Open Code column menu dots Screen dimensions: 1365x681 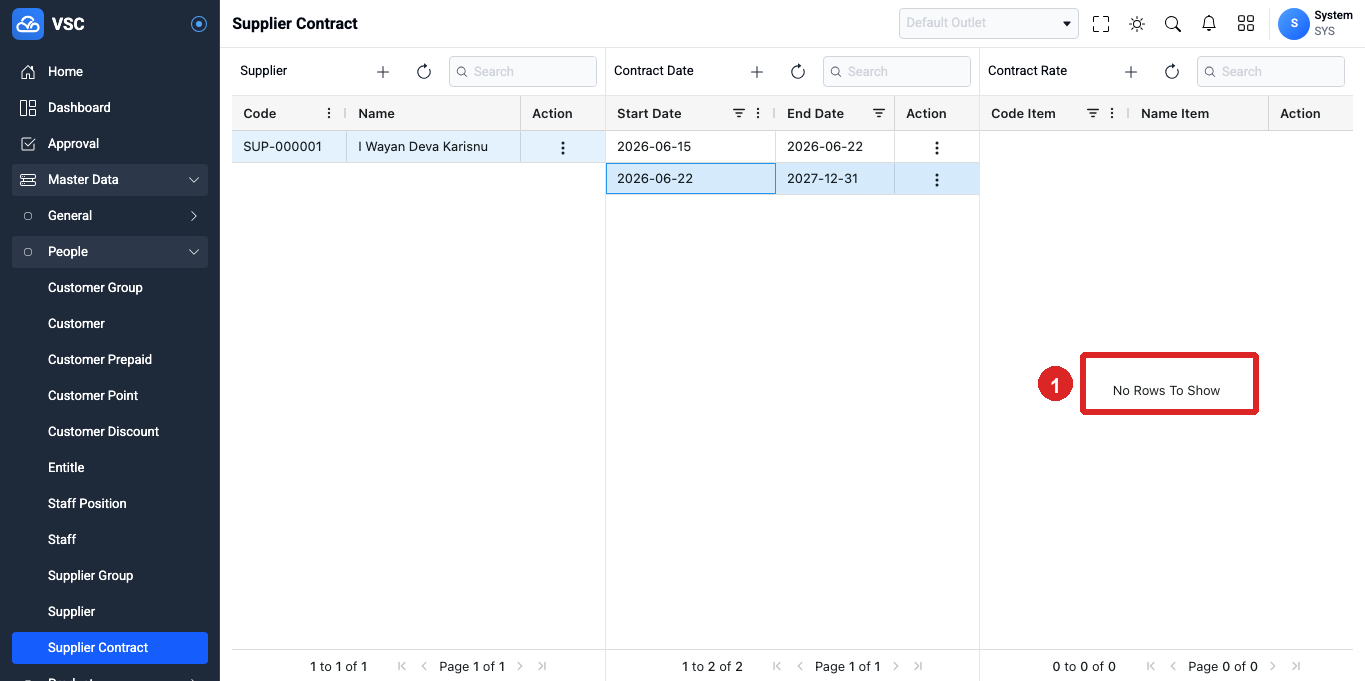329,114
